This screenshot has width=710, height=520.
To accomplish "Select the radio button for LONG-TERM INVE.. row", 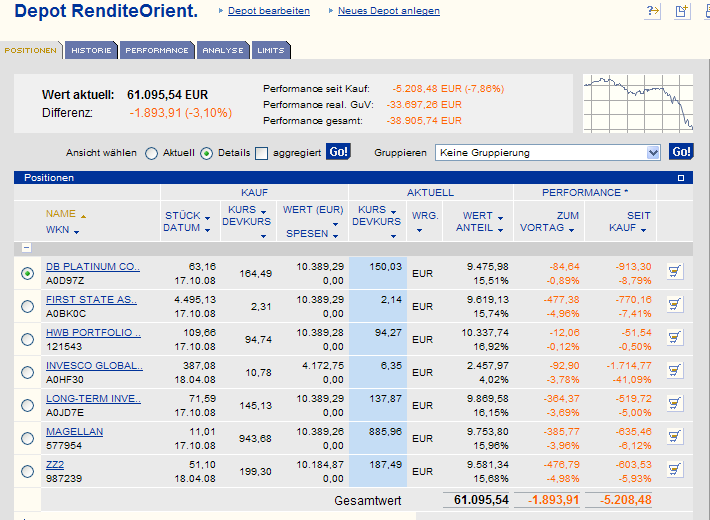I will click(x=27, y=405).
